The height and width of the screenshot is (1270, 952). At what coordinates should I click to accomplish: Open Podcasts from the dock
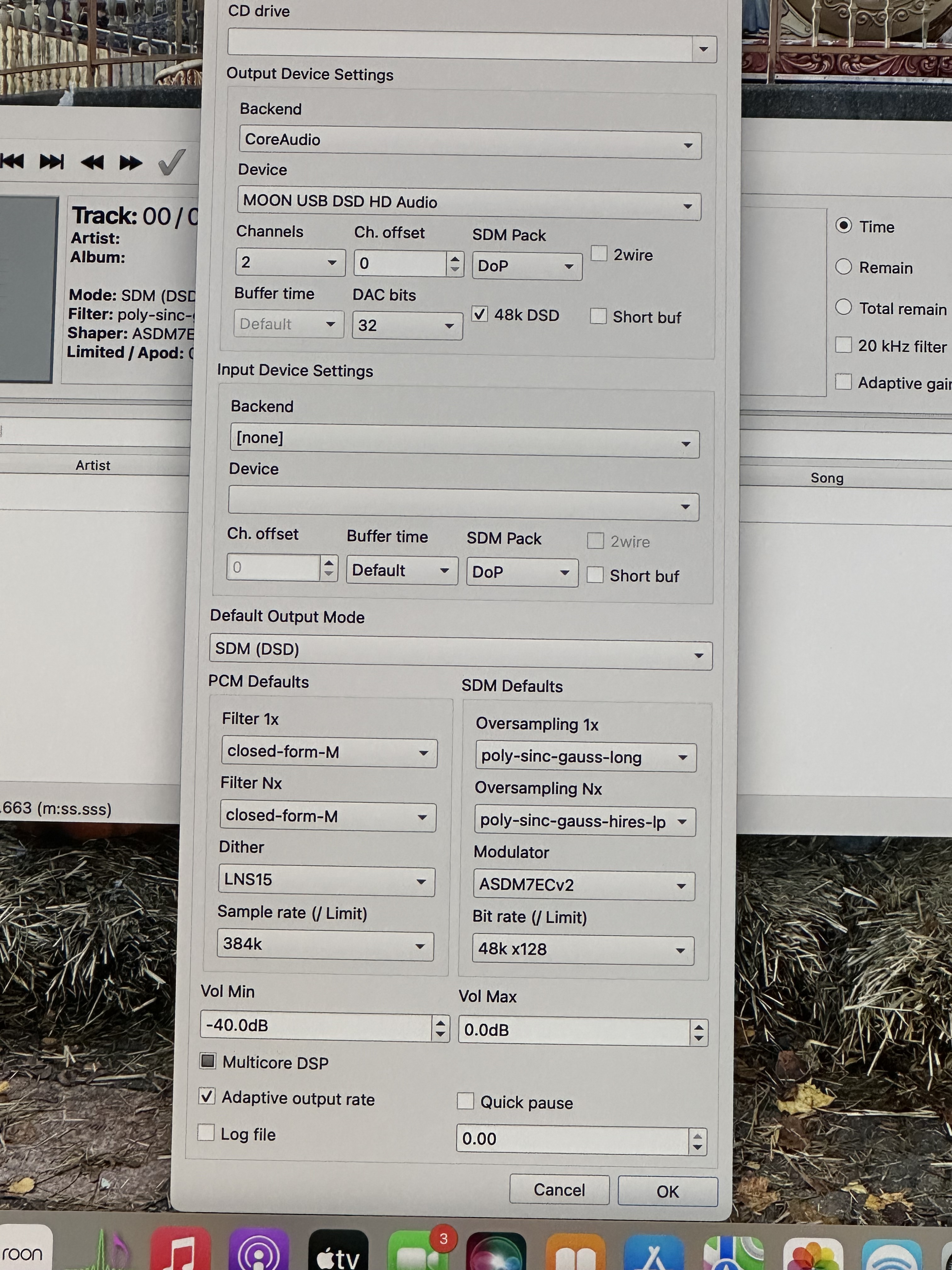pos(258,1249)
